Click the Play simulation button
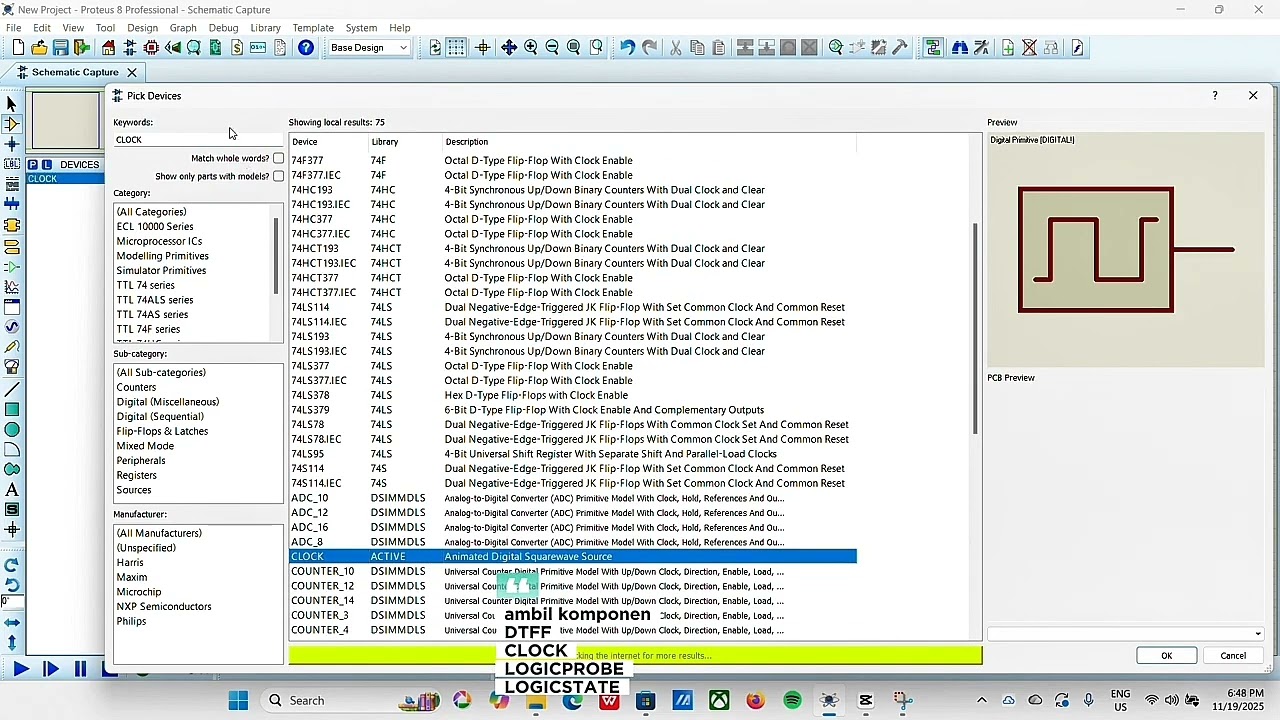1280x720 pixels. (x=20, y=669)
